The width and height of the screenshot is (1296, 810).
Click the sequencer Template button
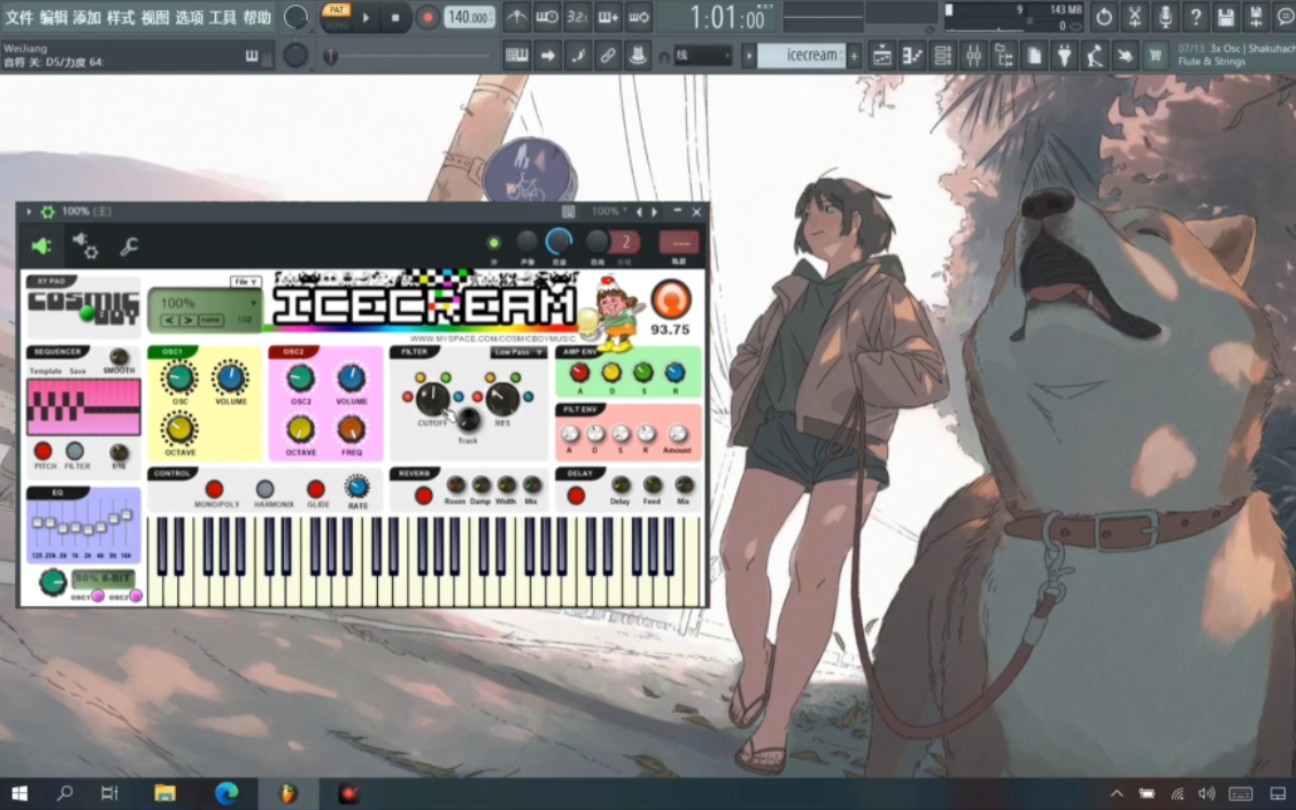coord(45,371)
